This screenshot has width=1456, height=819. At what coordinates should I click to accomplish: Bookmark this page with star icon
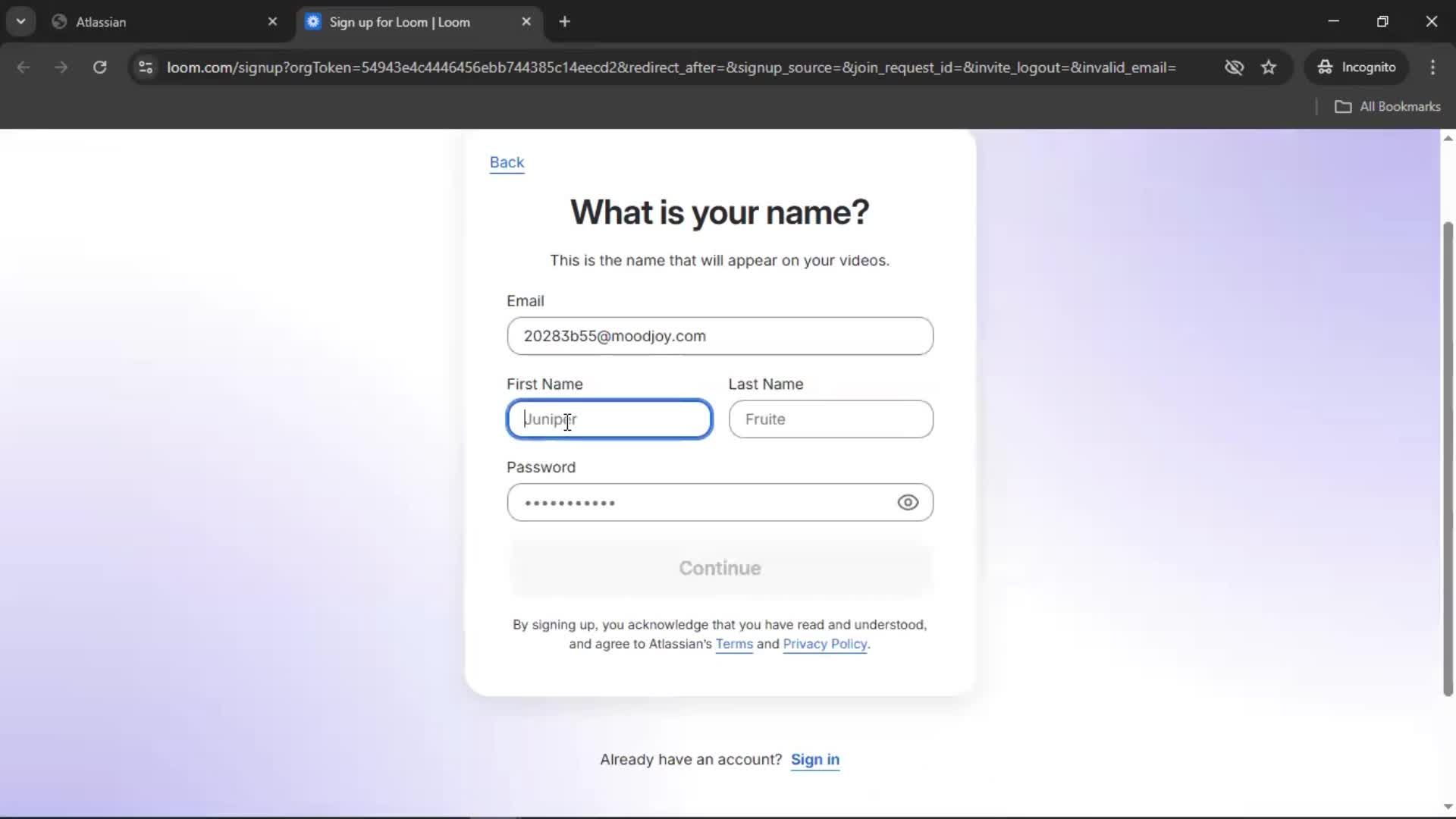pyautogui.click(x=1269, y=67)
